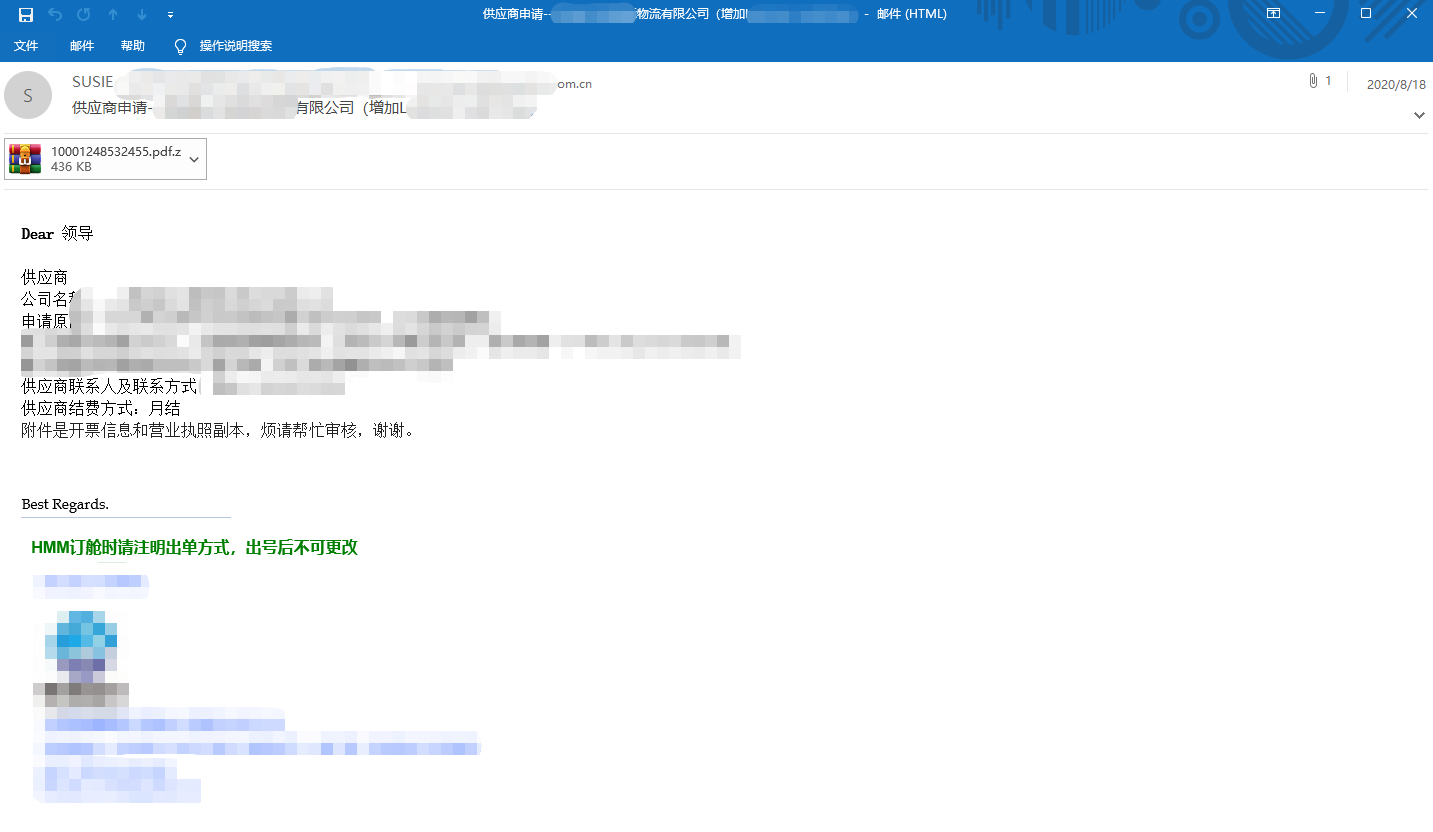Image resolution: width=1433 pixels, height=832 pixels.
Task: Click the Redo arrow in quick access toolbar
Action: pos(84,14)
